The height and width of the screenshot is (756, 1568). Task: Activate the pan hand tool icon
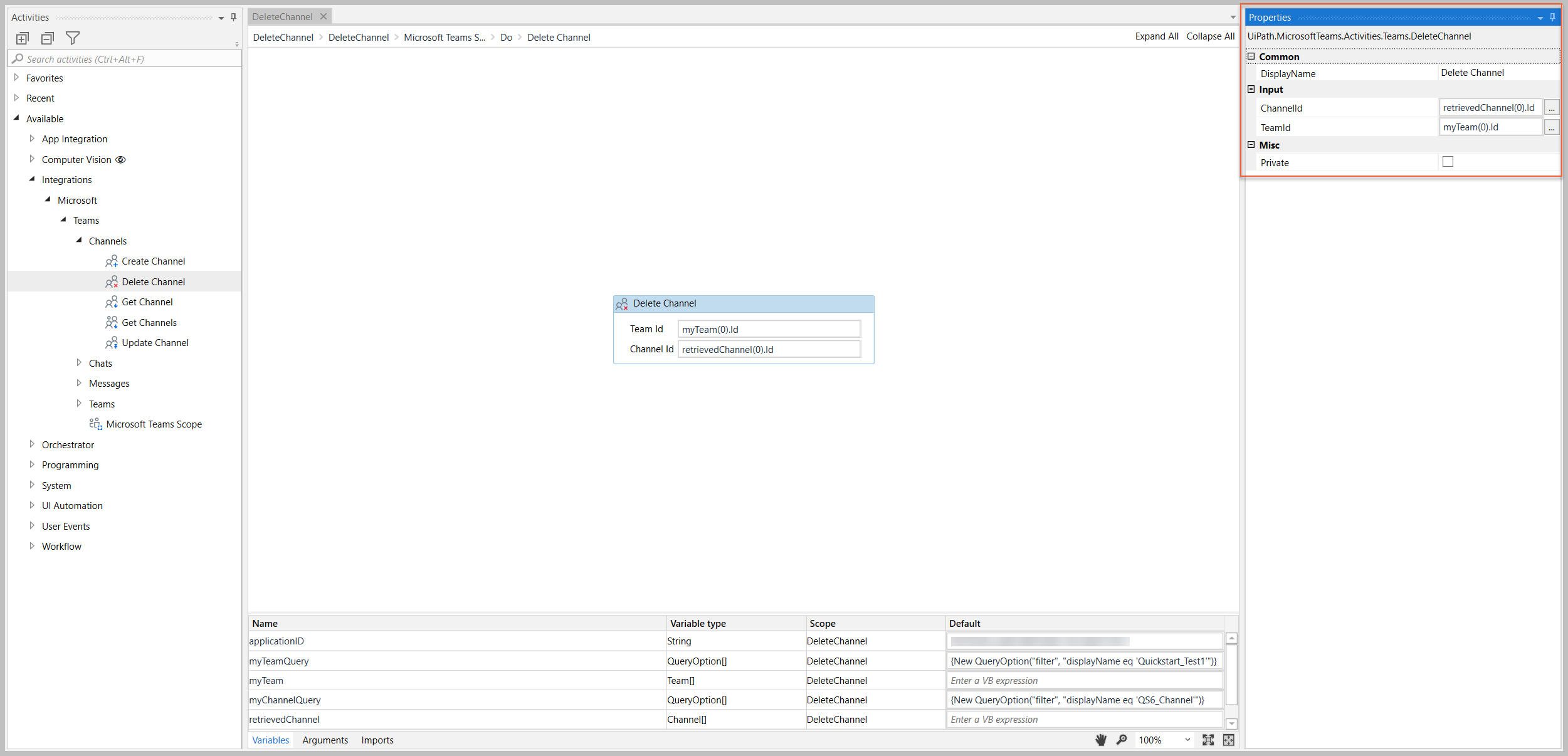pyautogui.click(x=1101, y=740)
